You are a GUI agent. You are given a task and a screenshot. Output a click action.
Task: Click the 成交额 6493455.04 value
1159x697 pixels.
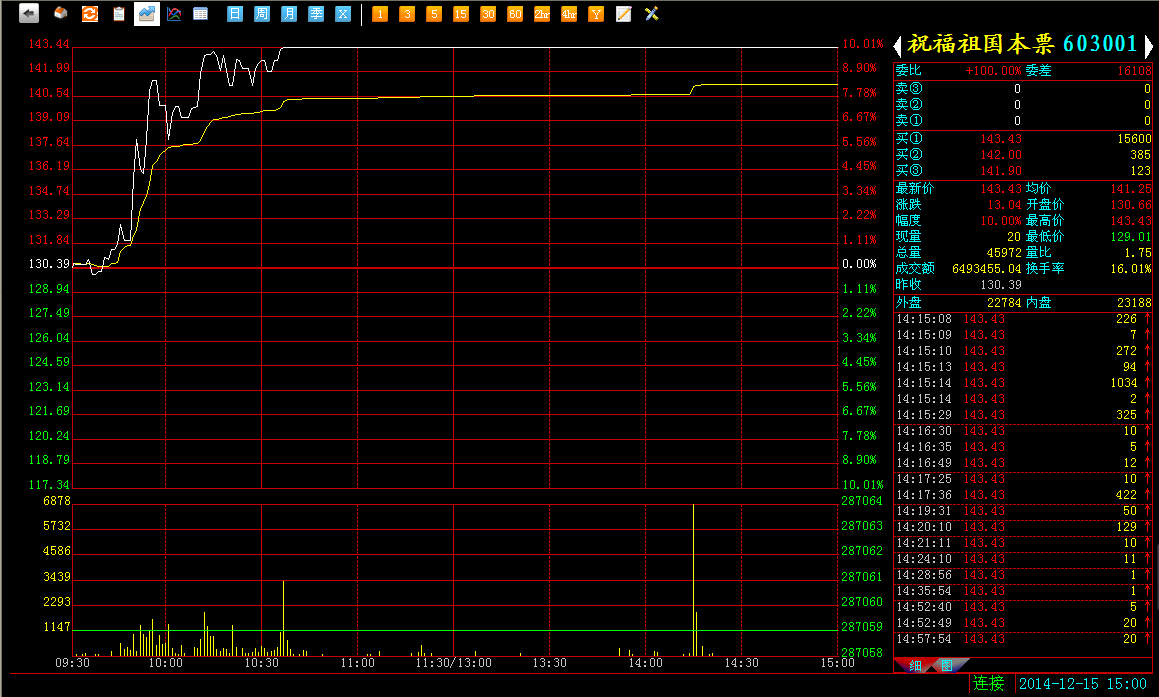point(986,269)
